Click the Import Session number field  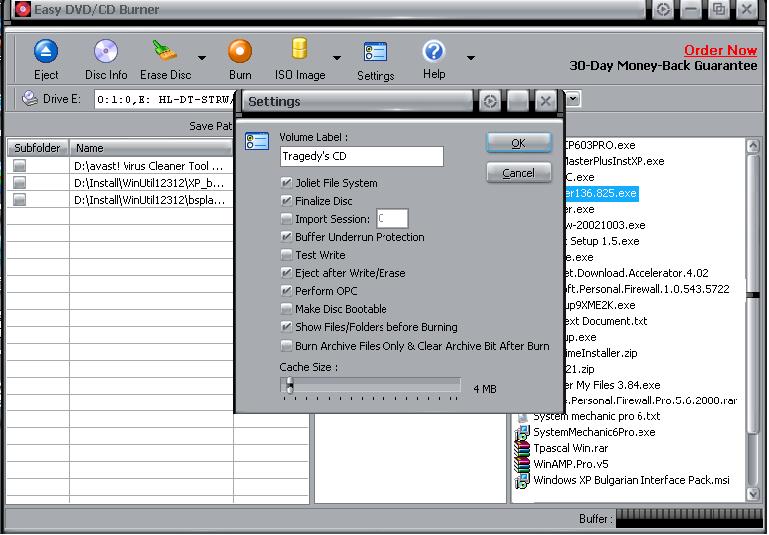[x=392, y=219]
